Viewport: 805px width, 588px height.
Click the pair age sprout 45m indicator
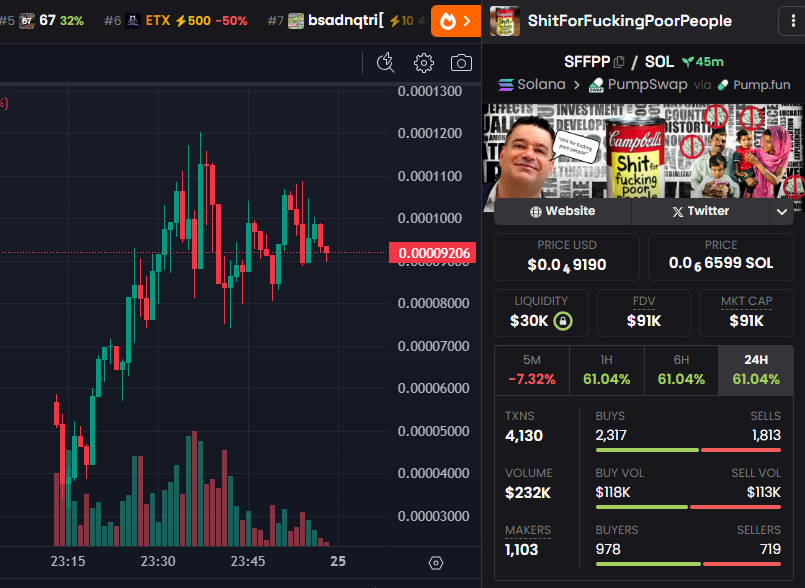coord(702,62)
